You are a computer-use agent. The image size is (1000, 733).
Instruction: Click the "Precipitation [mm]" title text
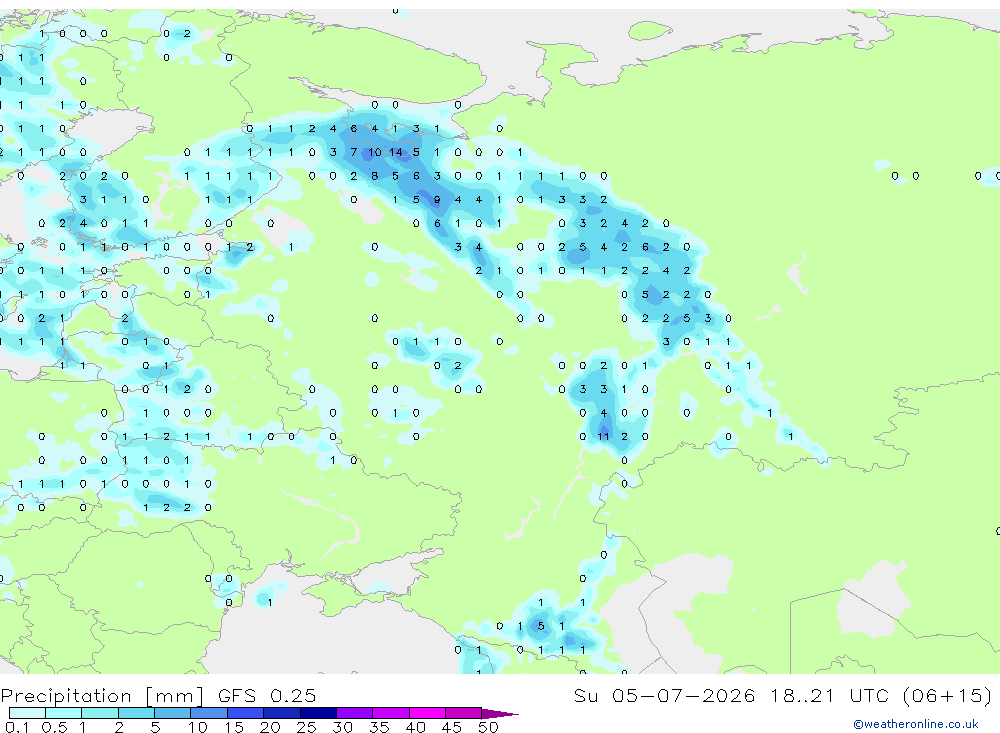(103, 696)
